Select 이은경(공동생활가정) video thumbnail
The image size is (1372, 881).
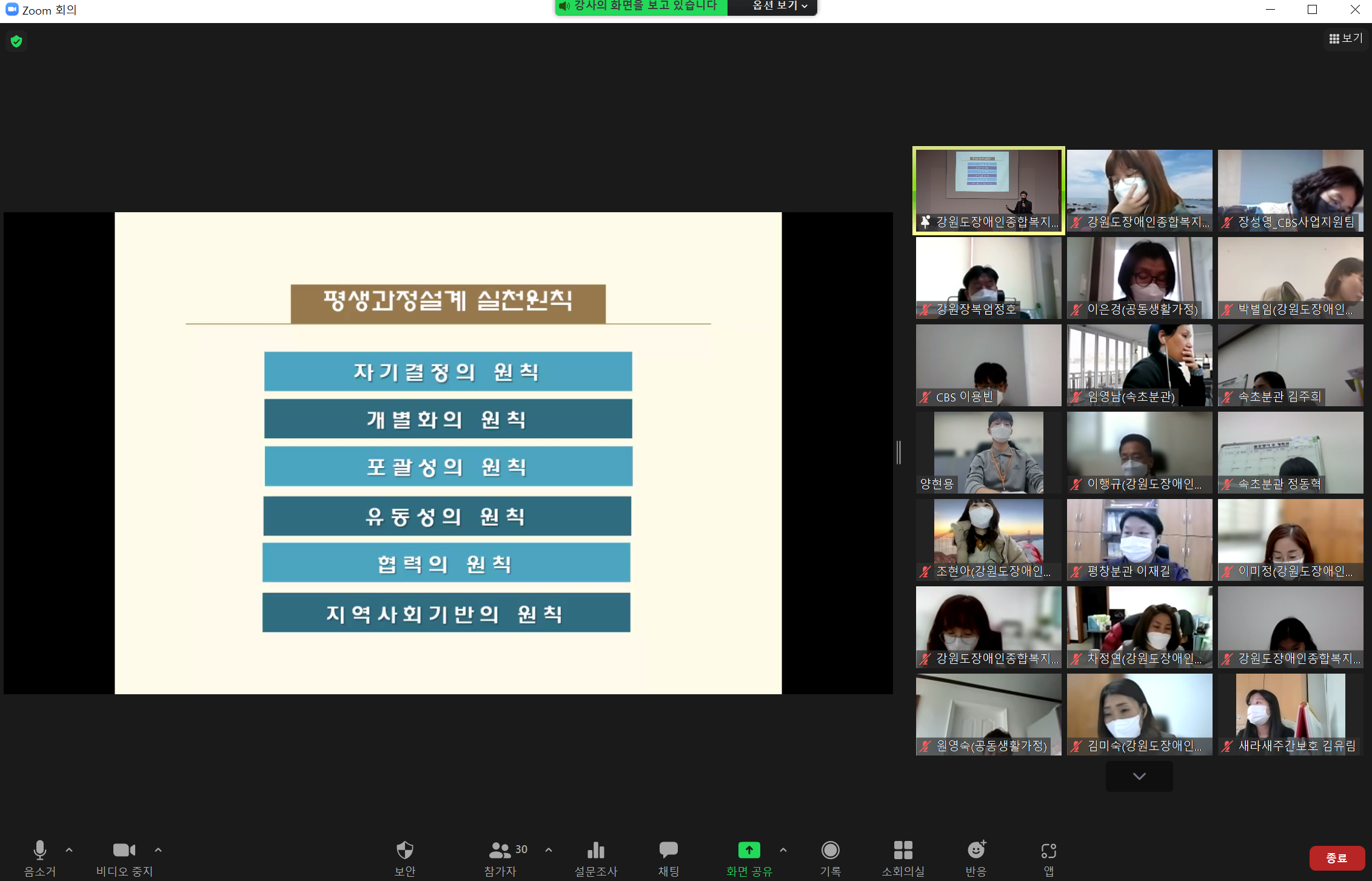1140,278
